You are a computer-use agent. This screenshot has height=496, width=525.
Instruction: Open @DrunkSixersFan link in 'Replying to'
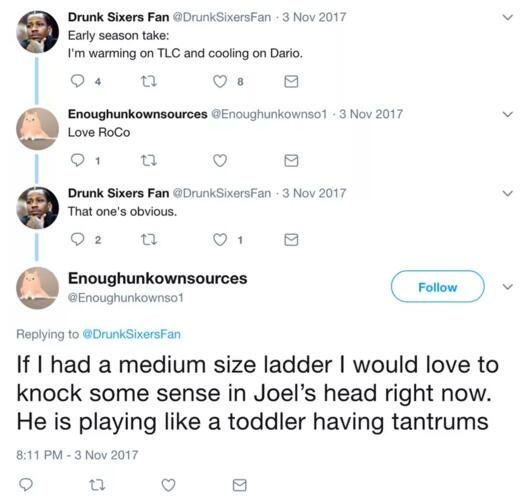coord(131,334)
